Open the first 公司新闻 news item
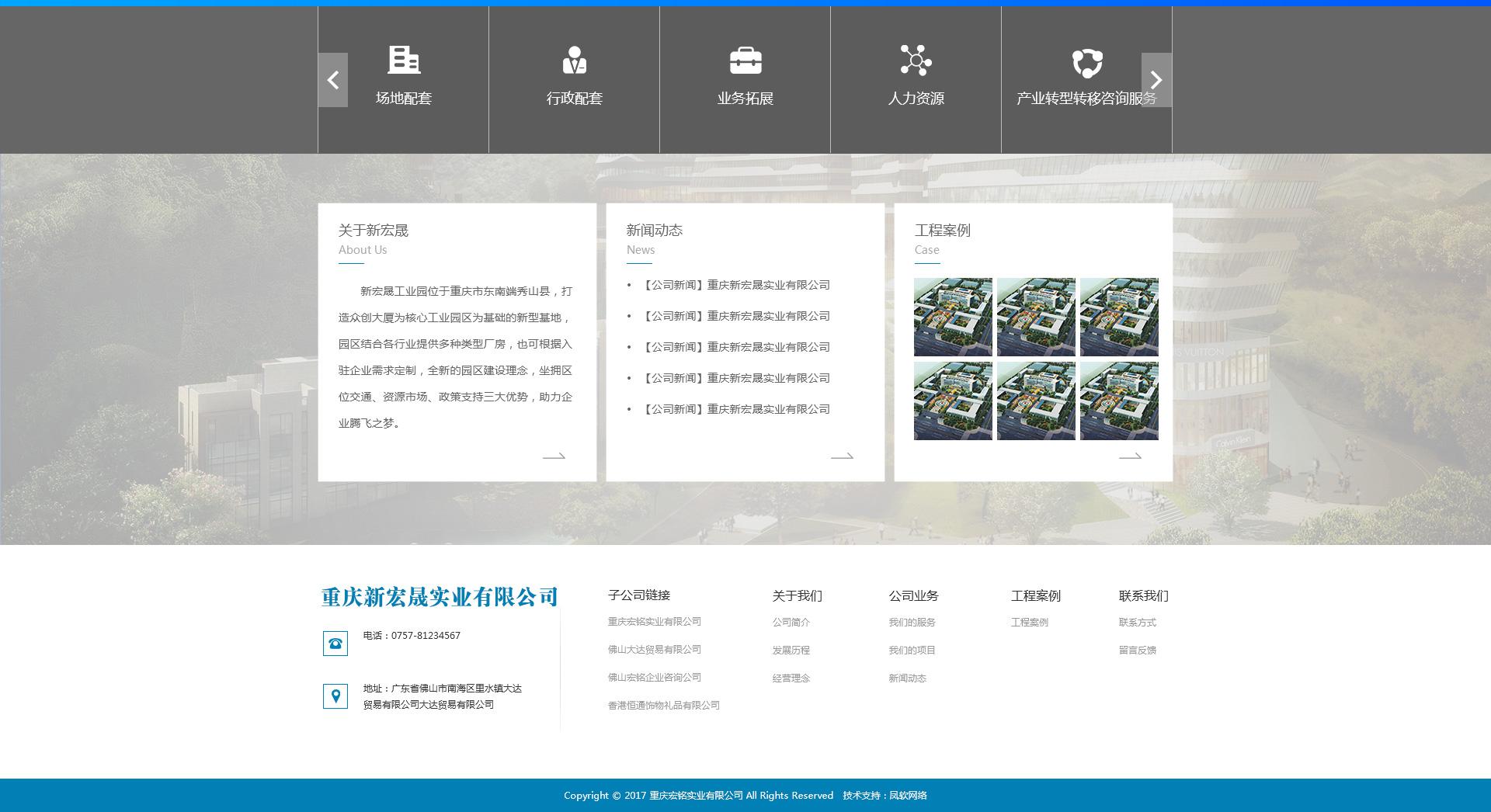The width and height of the screenshot is (1491, 812). click(736, 285)
